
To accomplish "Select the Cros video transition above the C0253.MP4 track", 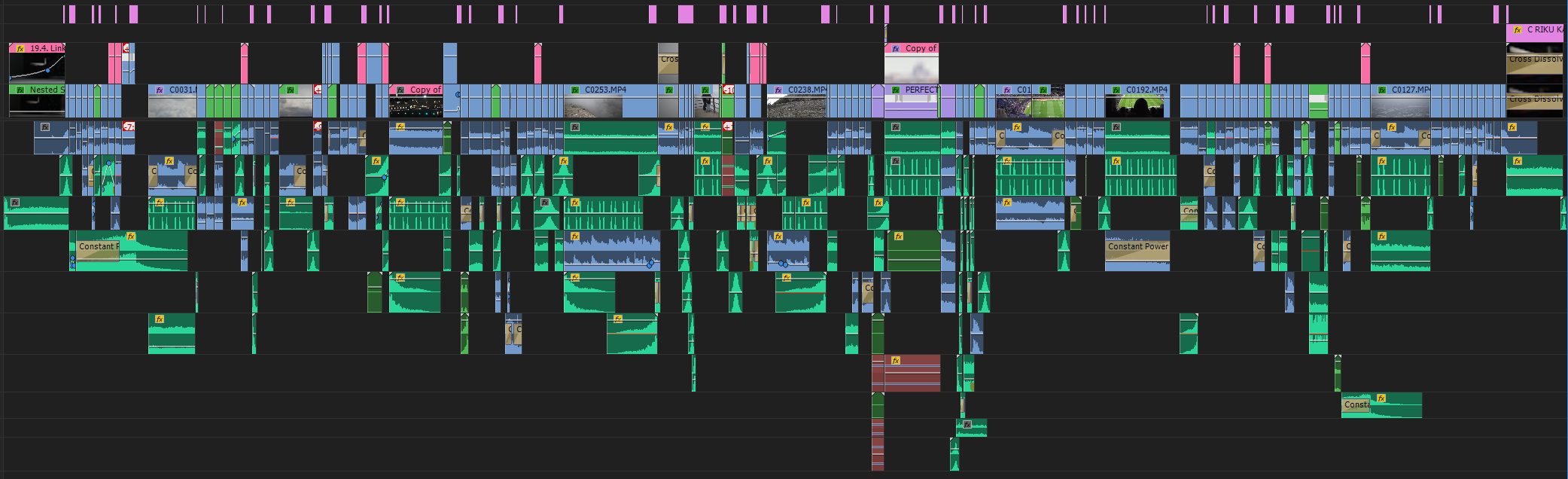I will (x=668, y=63).
